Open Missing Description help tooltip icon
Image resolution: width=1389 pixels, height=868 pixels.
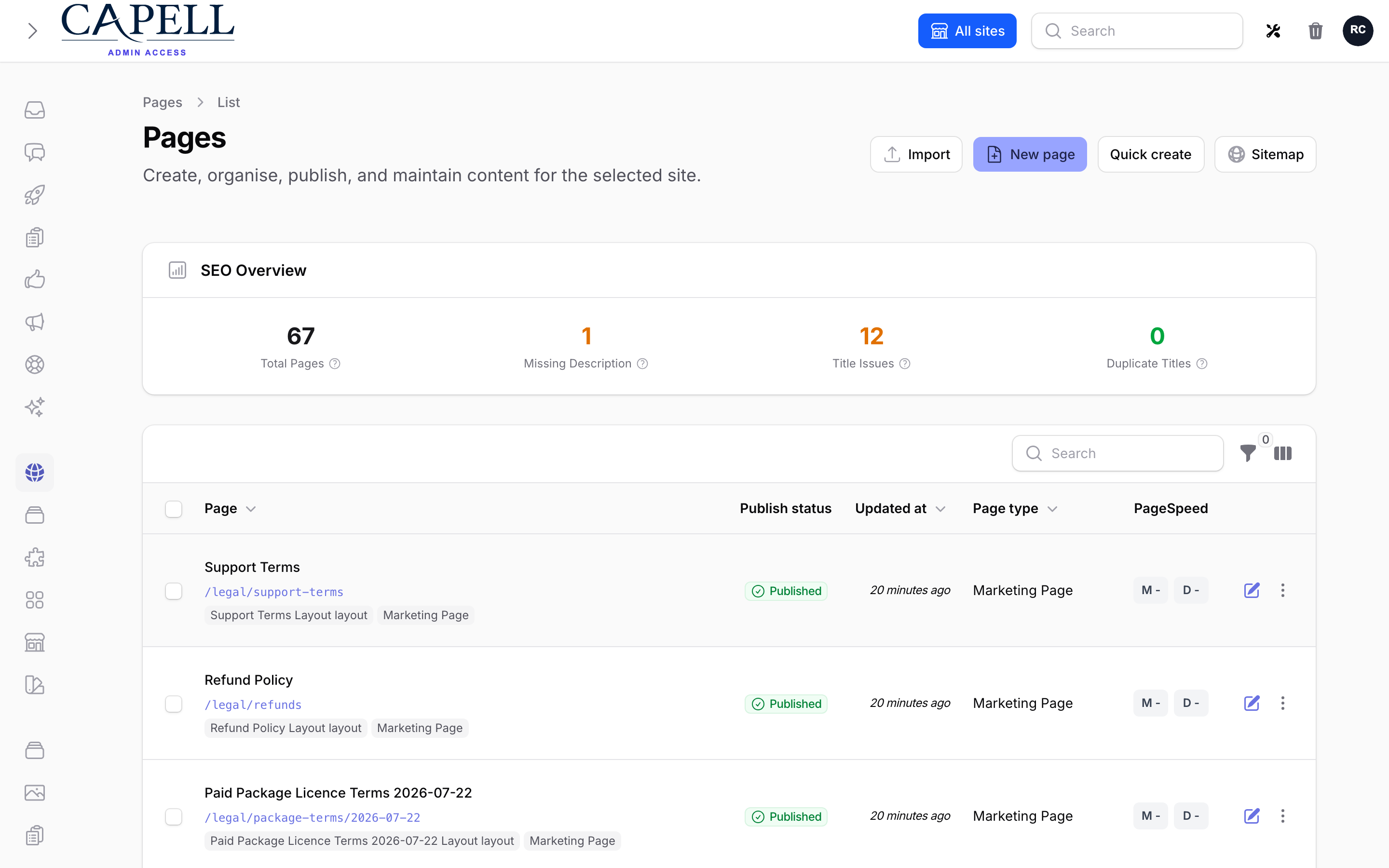pyautogui.click(x=642, y=364)
